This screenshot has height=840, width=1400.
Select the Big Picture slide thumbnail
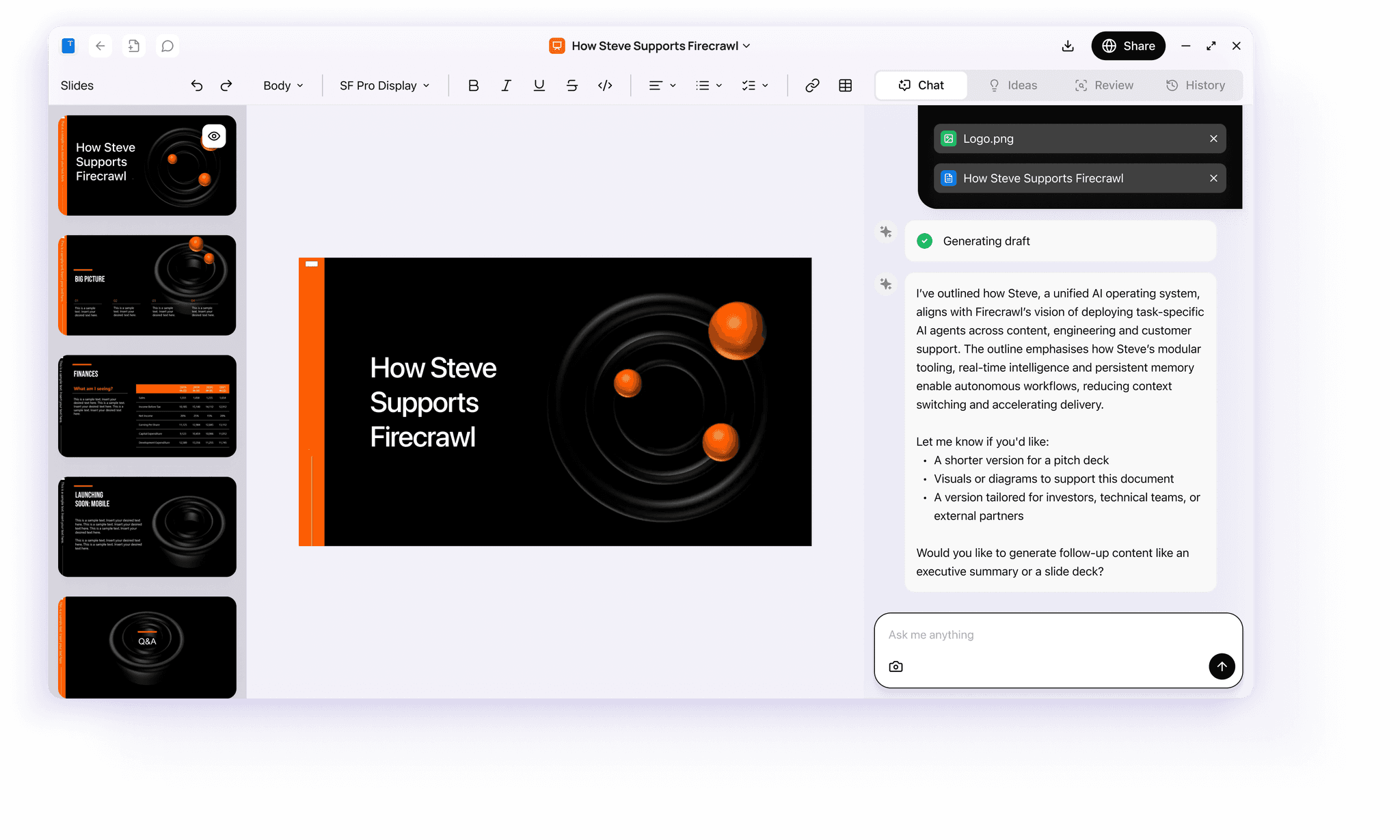[x=147, y=285]
